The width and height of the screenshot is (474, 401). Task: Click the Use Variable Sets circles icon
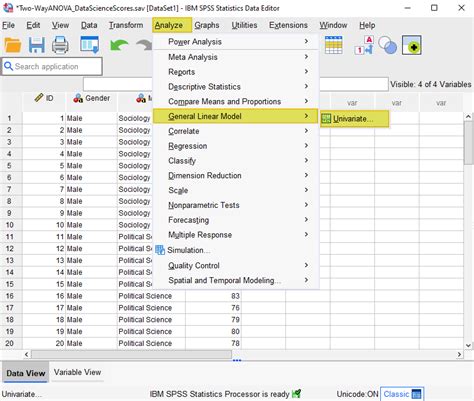point(387,45)
